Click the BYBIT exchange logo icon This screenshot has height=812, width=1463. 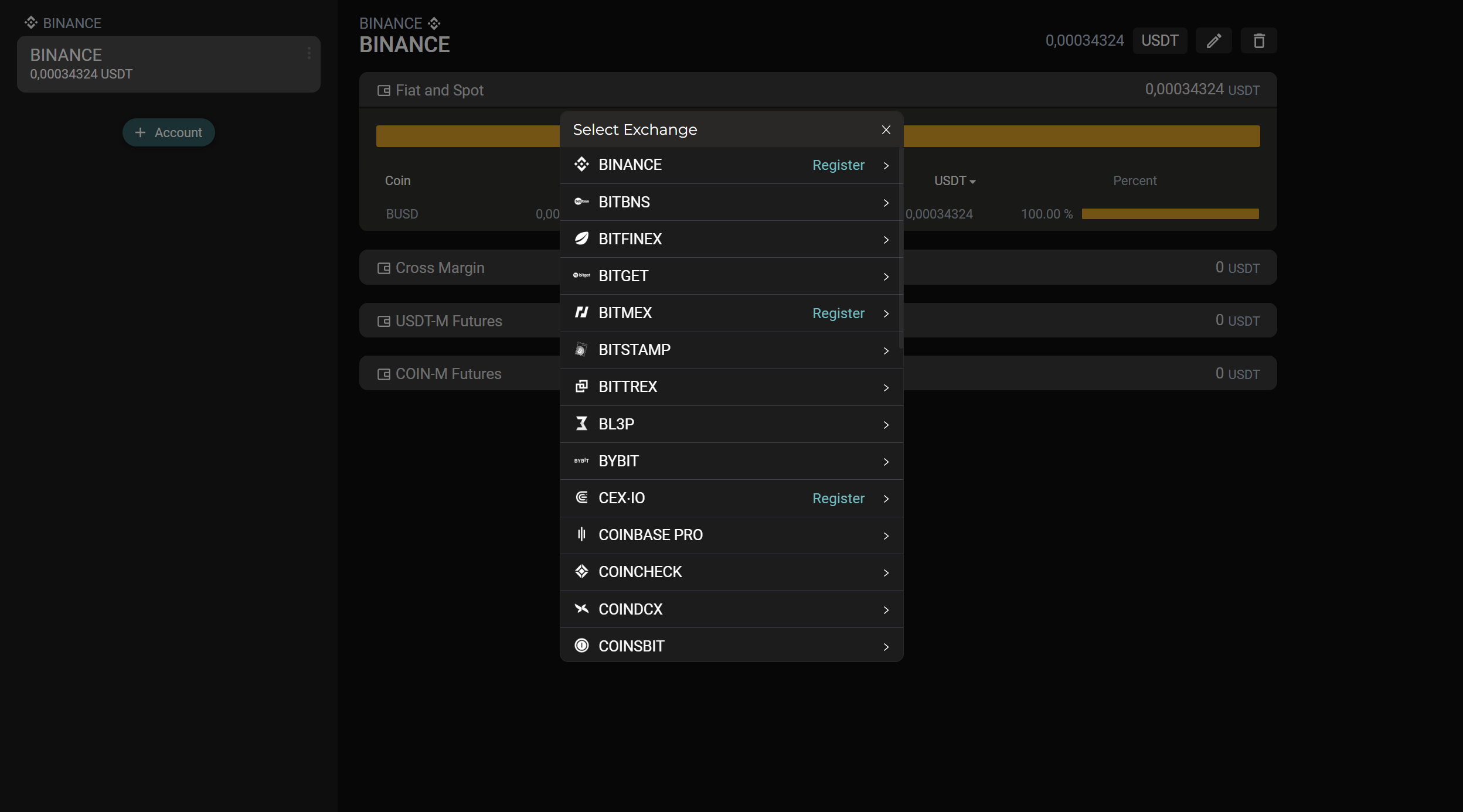click(x=581, y=460)
